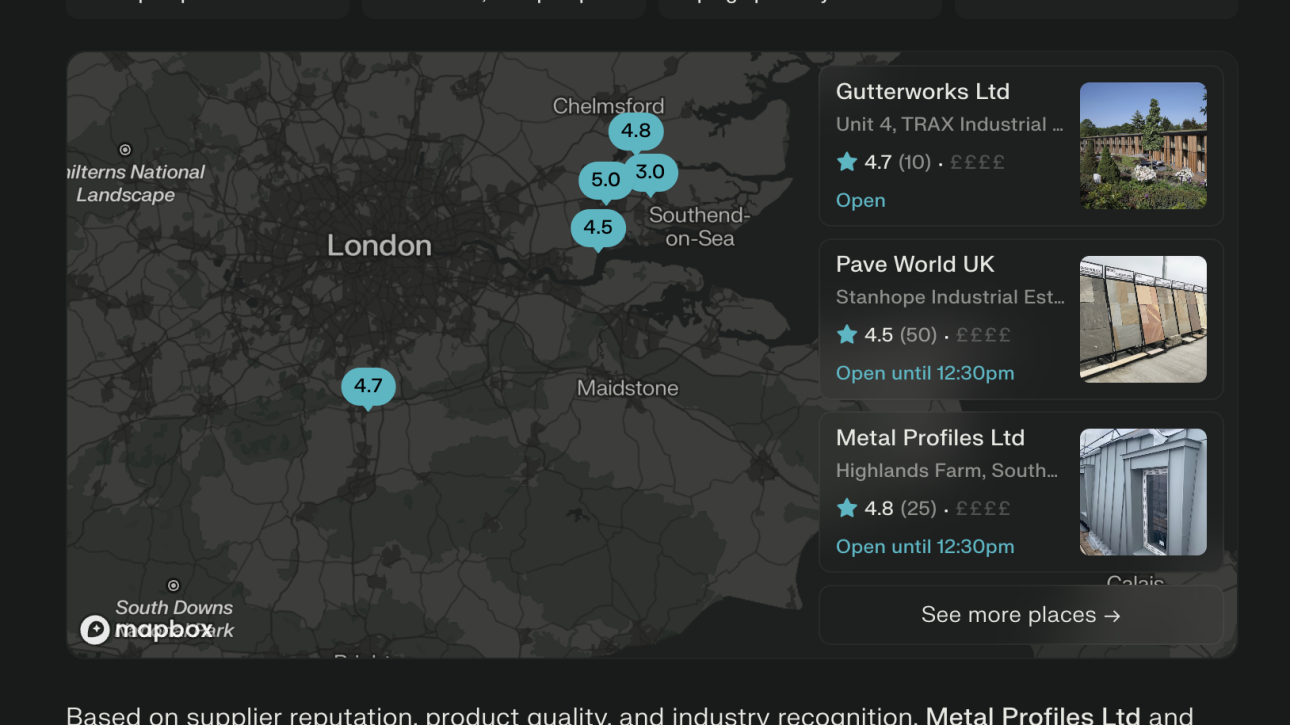Click the Chilterns National Landscape park marker
The height and width of the screenshot is (725, 1290).
(125, 150)
